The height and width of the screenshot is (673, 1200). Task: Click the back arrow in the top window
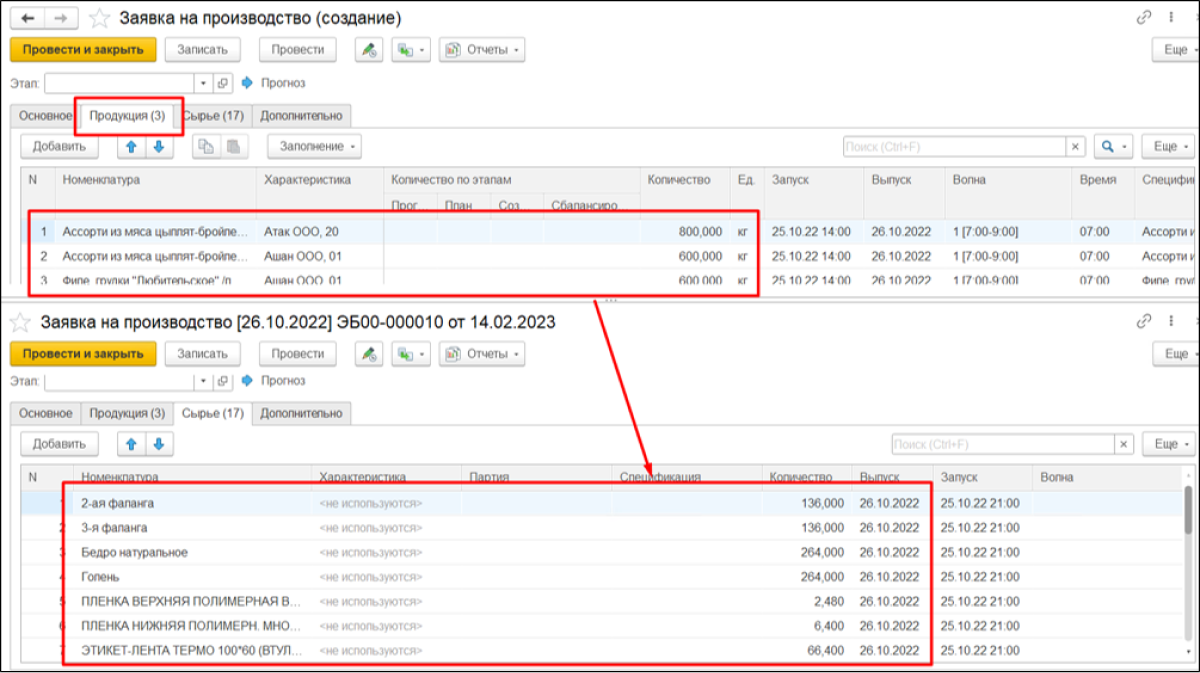point(27,18)
